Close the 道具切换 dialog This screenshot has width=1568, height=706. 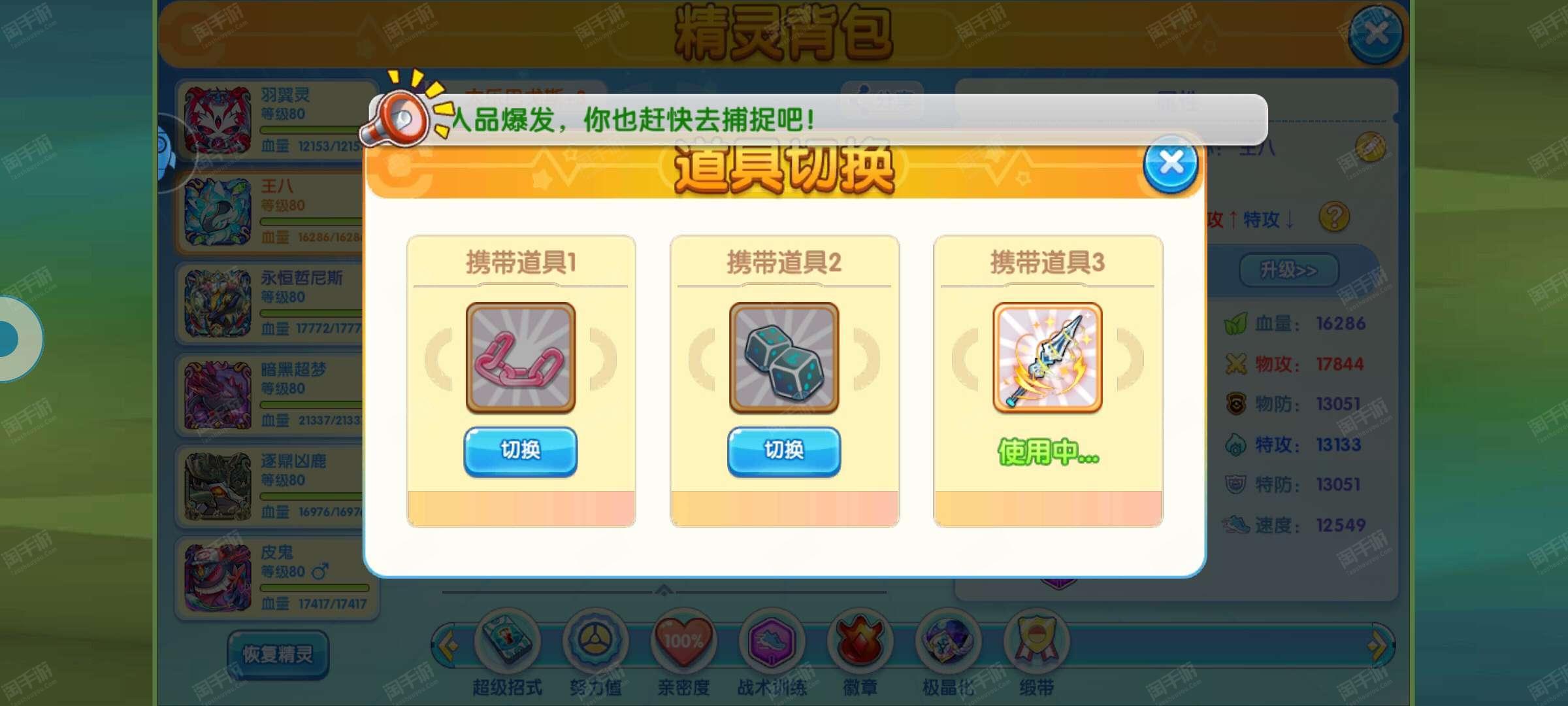(1171, 163)
